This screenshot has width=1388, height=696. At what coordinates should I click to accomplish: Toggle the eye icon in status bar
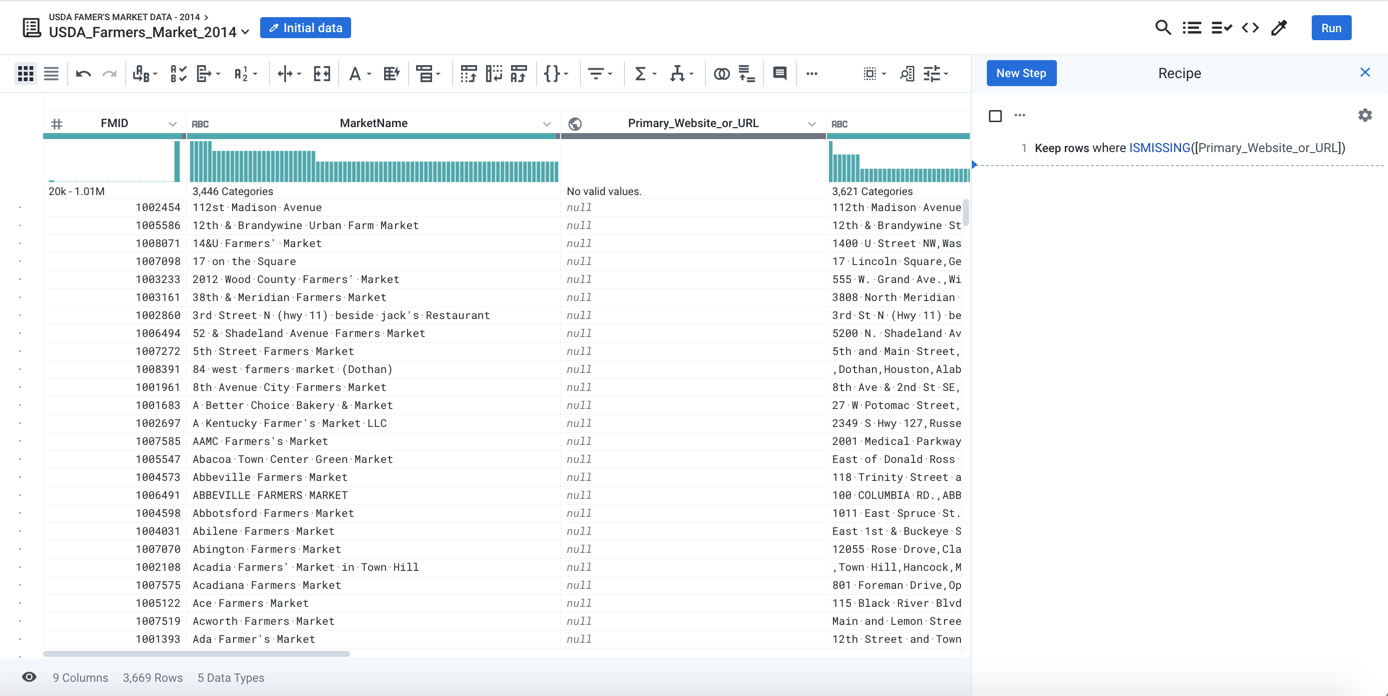pos(29,678)
